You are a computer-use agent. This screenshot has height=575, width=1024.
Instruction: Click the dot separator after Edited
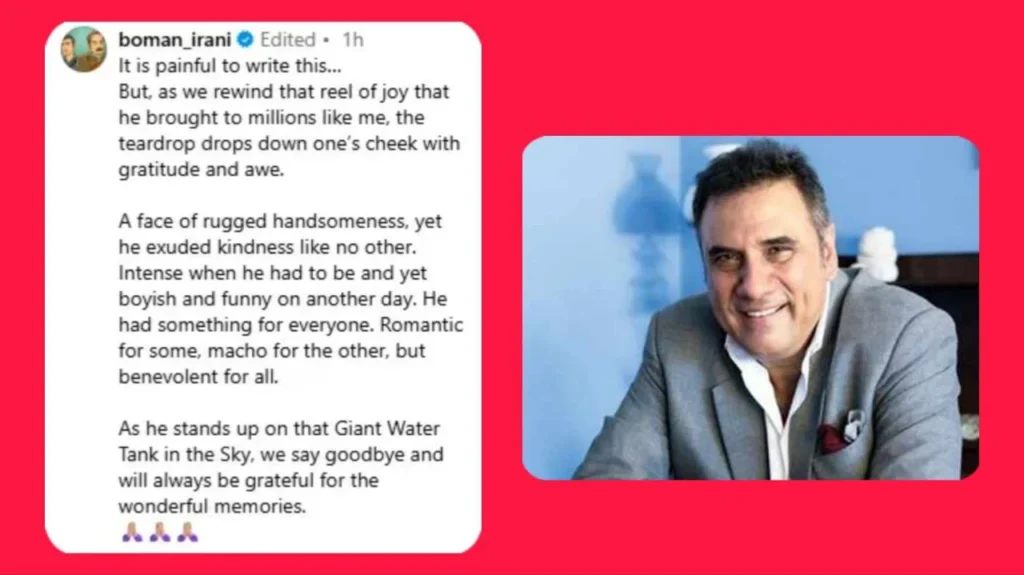pyautogui.click(x=326, y=40)
